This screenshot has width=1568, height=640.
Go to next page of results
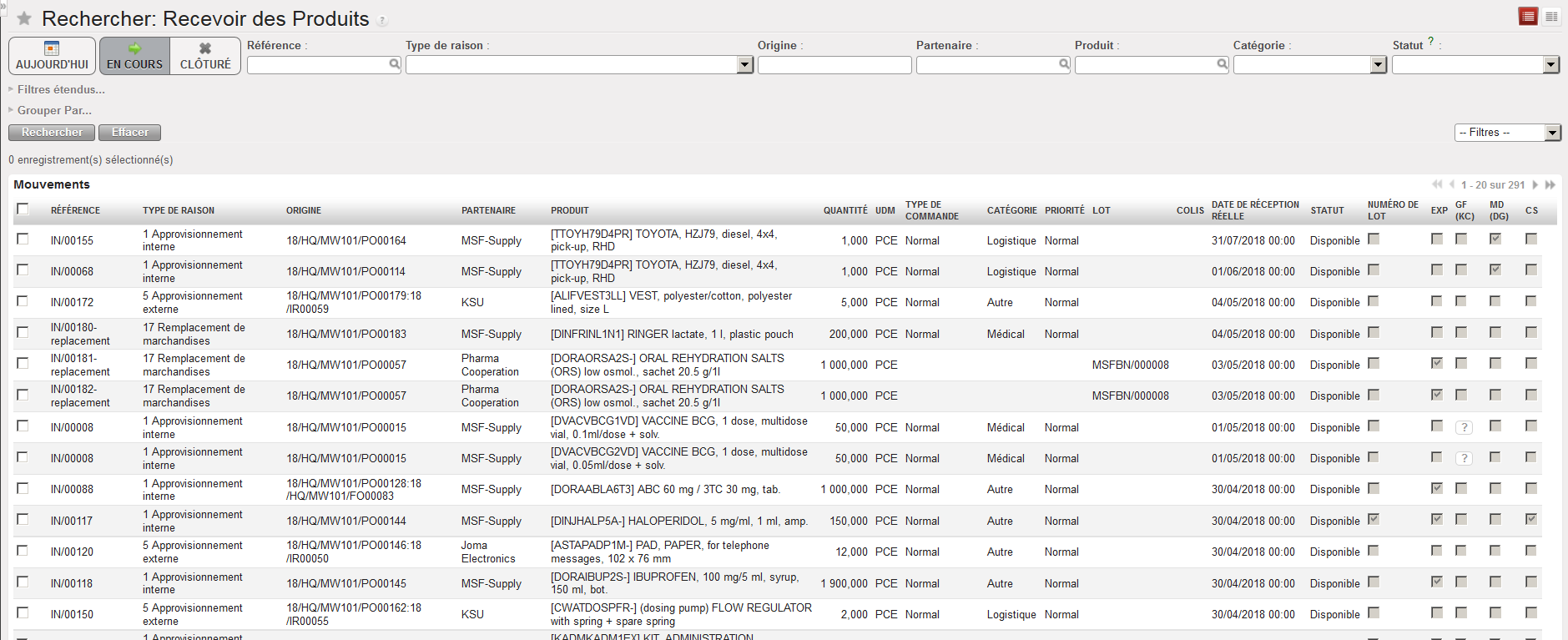coord(1535,185)
